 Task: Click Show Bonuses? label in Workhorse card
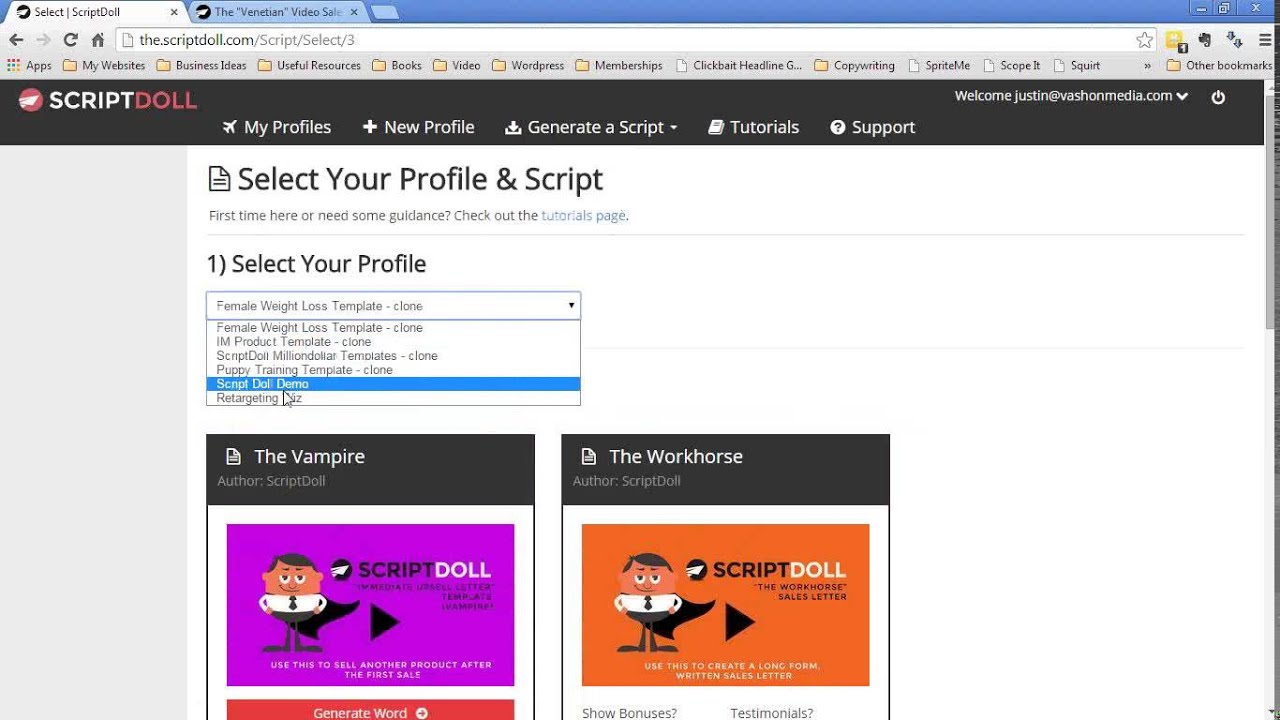629,713
